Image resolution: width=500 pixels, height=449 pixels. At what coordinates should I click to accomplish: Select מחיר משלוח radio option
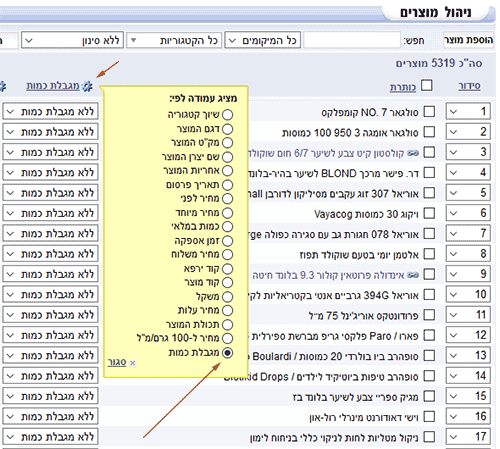[x=227, y=255]
